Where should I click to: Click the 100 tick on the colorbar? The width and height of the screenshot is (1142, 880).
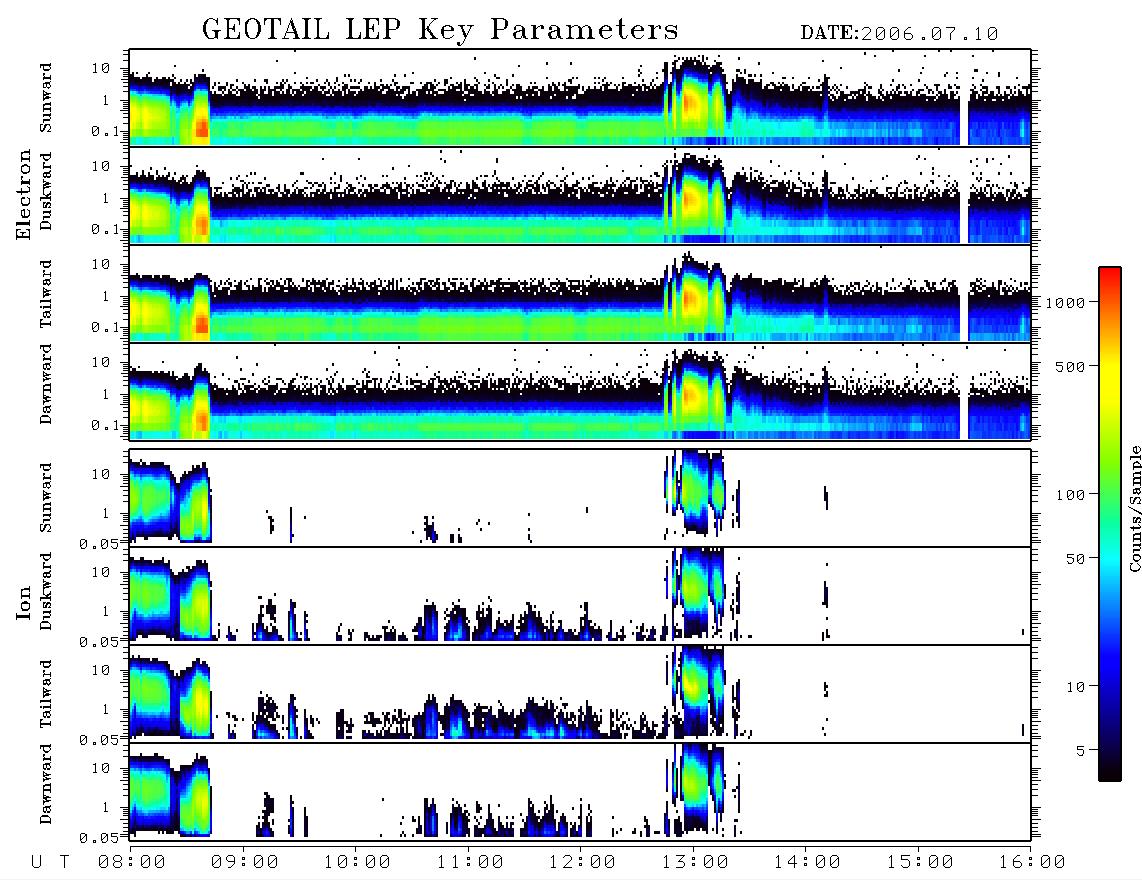pos(1071,495)
